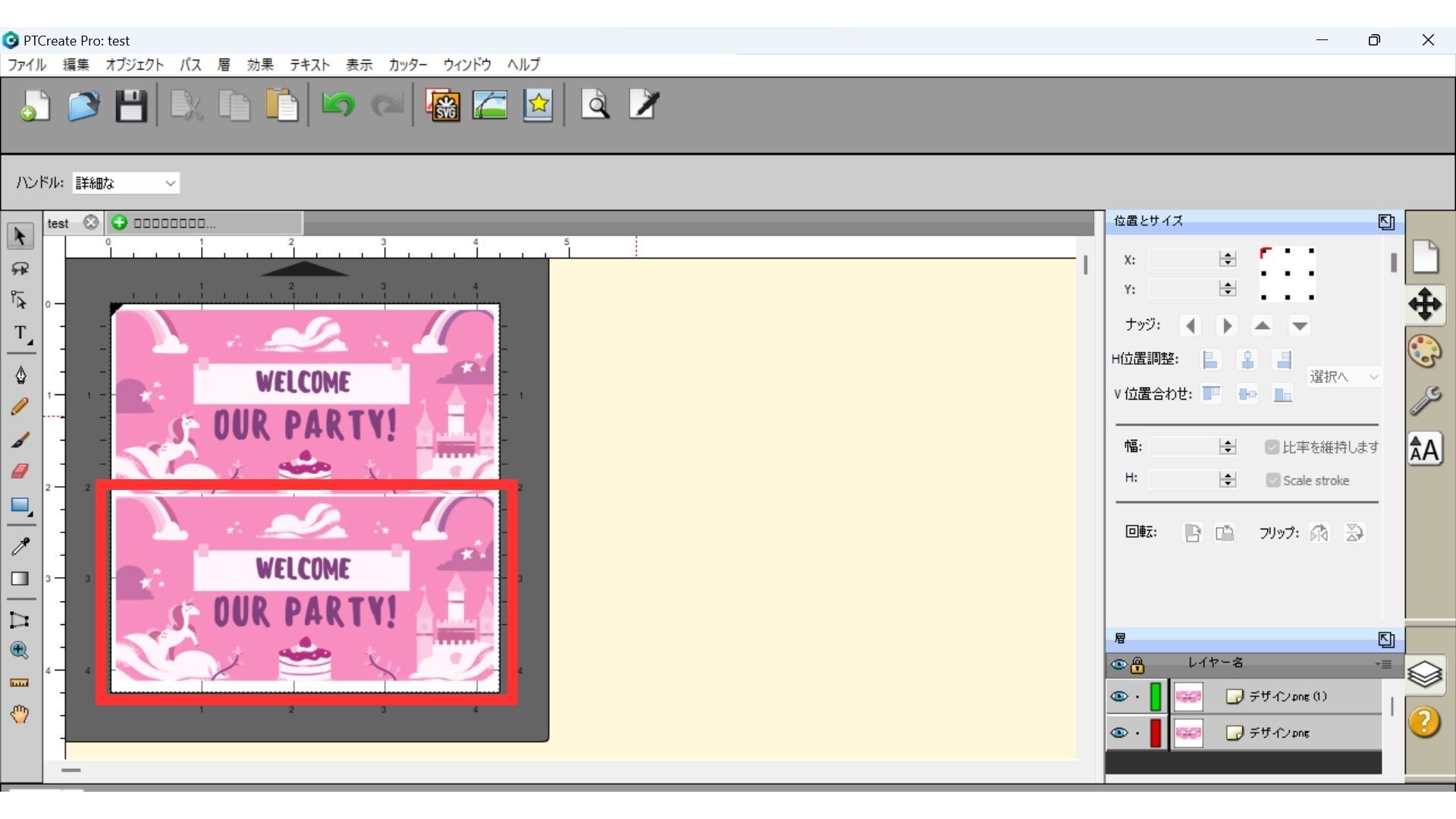This screenshot has width=1456, height=819.
Task: Select the node edit tool
Action: (x=20, y=300)
